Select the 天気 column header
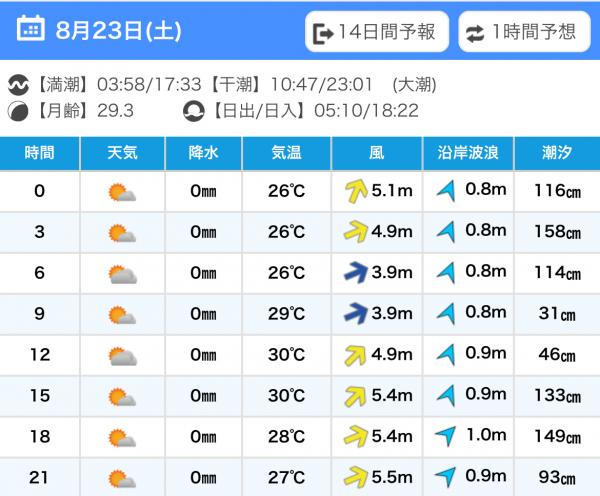The image size is (600, 496). click(122, 153)
